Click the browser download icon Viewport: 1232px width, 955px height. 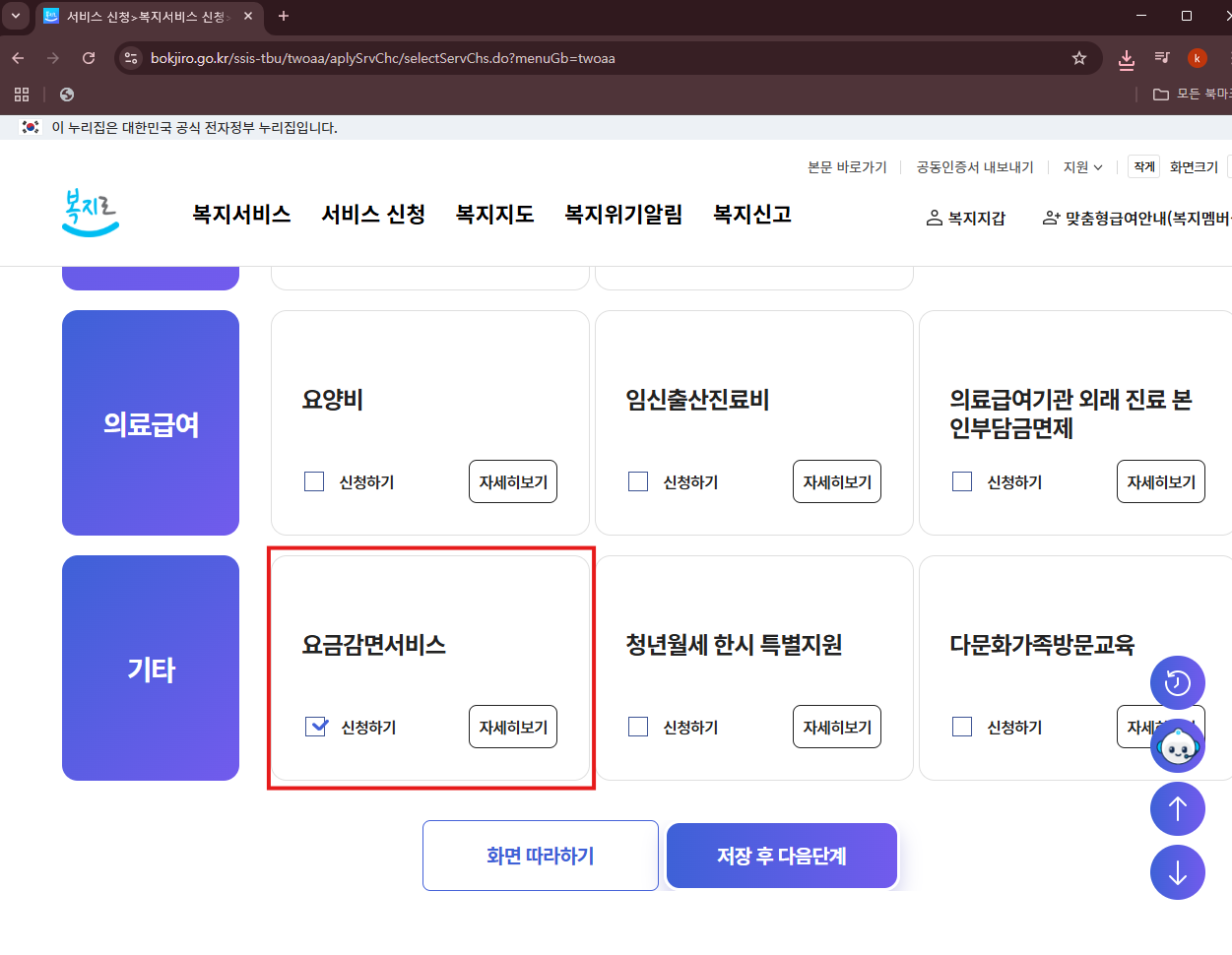pos(1126,58)
